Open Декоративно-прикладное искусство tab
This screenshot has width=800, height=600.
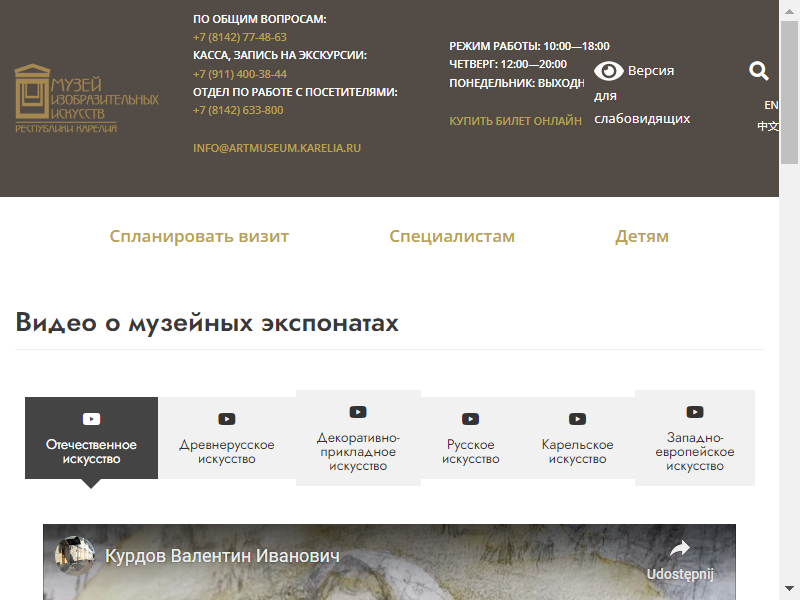pyautogui.click(x=358, y=438)
